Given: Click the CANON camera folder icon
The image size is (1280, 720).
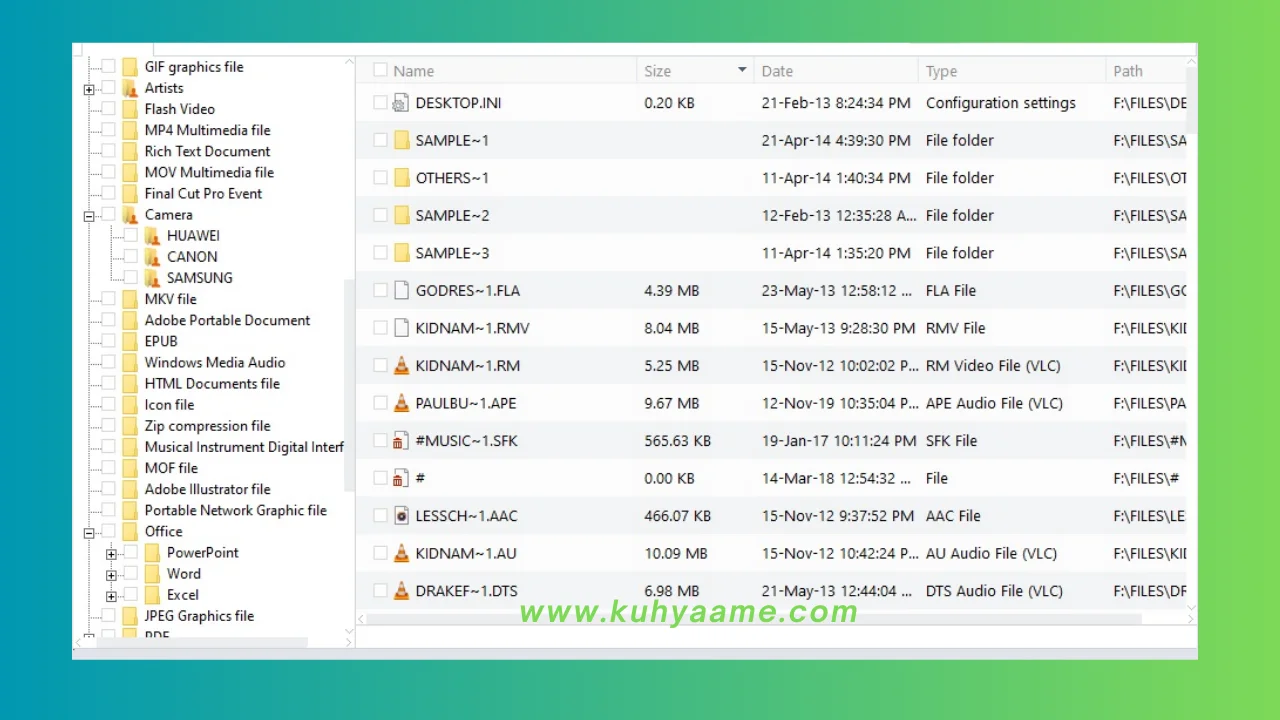Looking at the screenshot, I should click(x=152, y=257).
